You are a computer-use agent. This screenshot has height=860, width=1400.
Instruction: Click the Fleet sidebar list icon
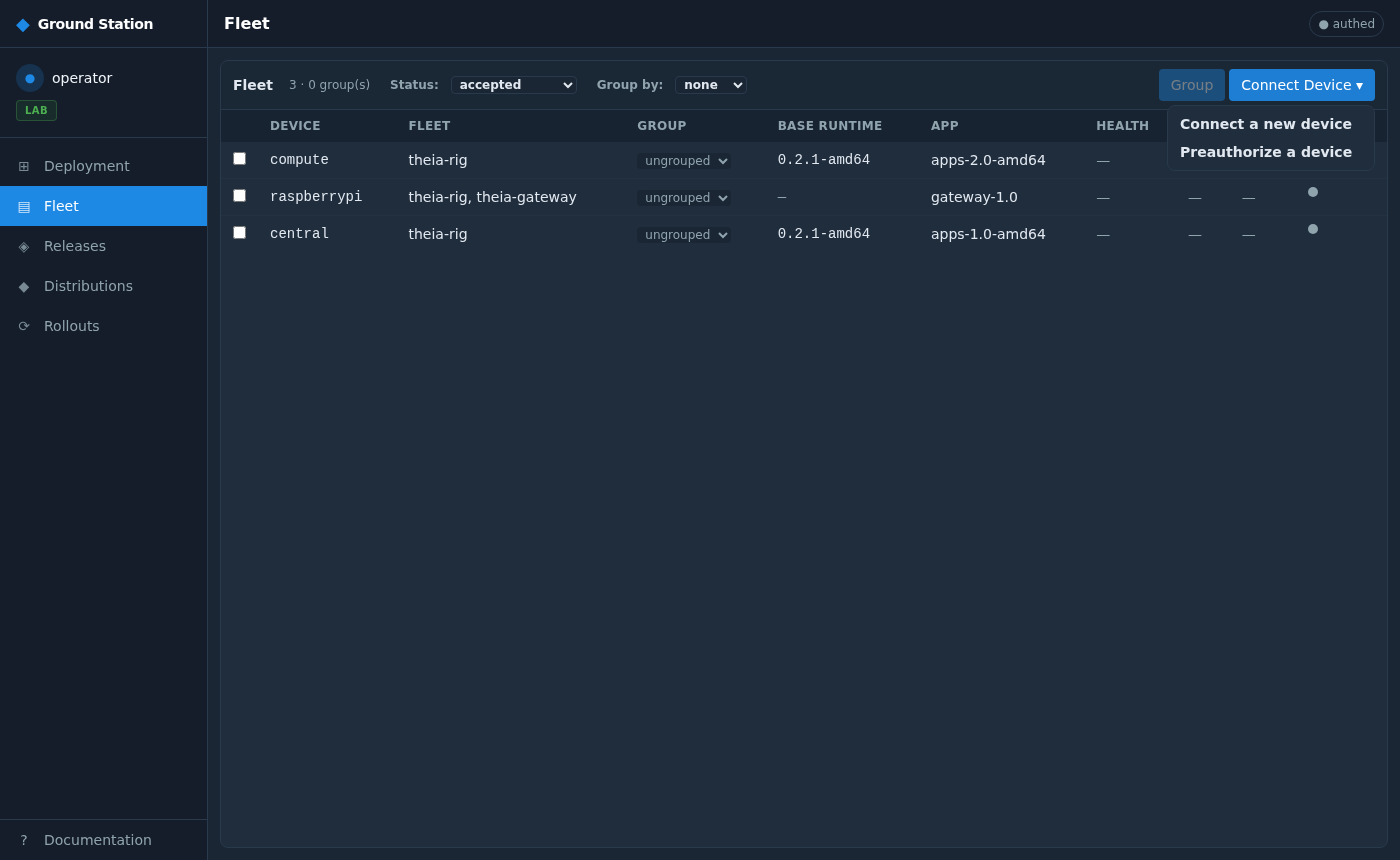pos(24,206)
